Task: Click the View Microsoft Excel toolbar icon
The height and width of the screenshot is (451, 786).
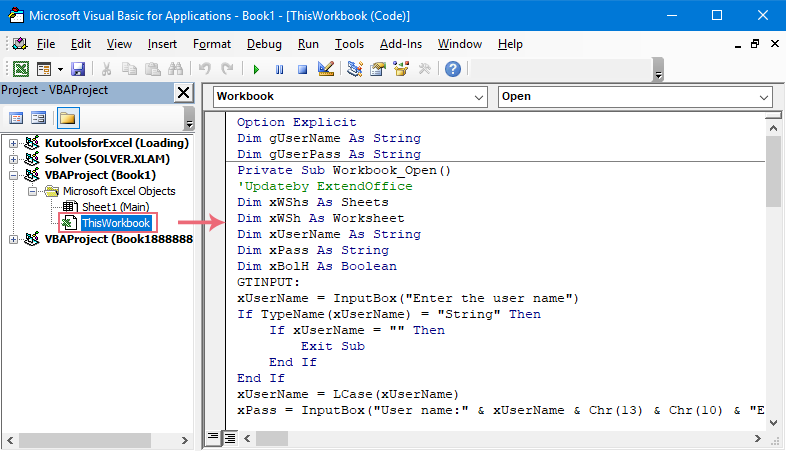Action: (21, 69)
